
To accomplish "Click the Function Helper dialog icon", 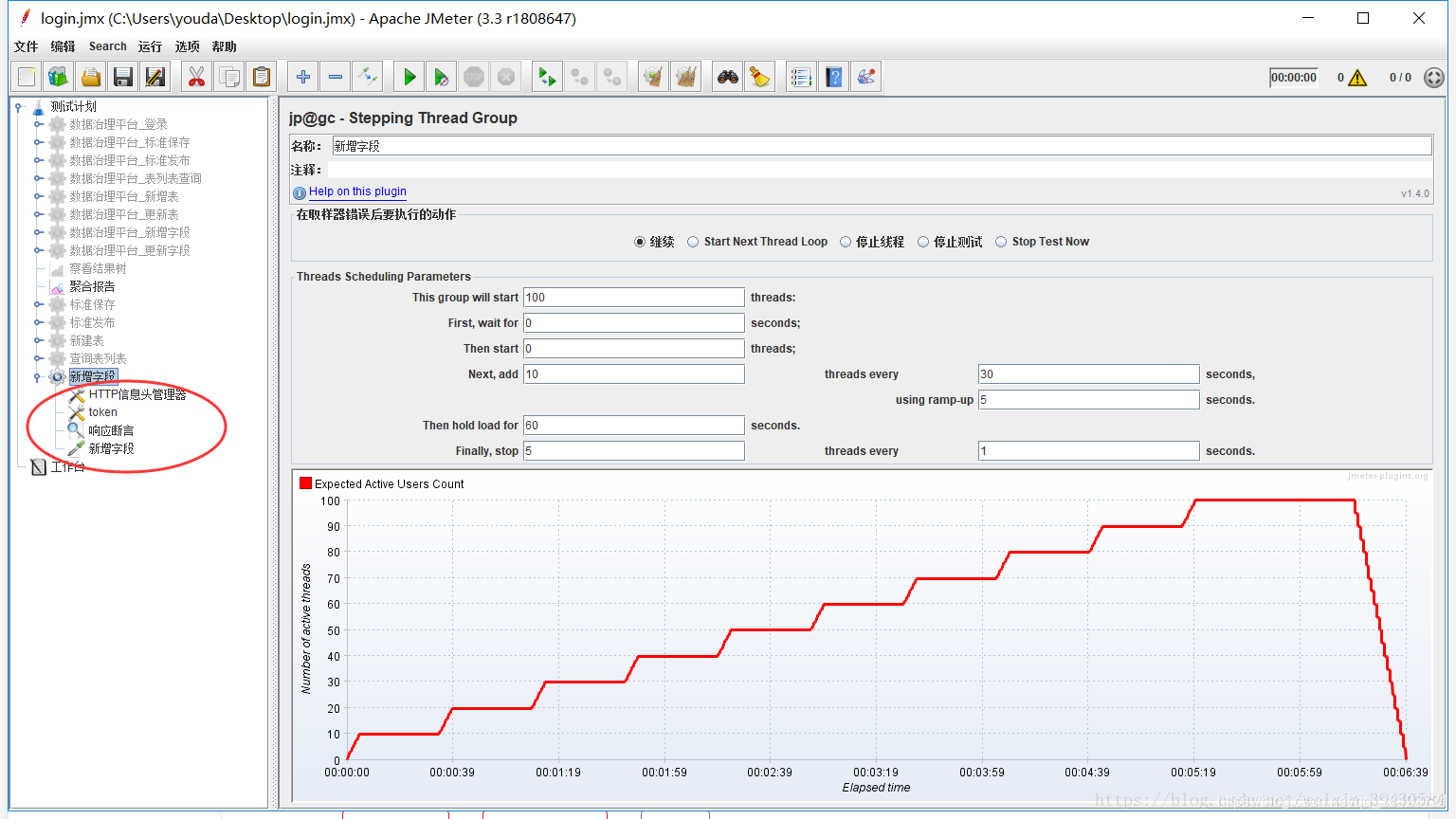I will [x=802, y=77].
